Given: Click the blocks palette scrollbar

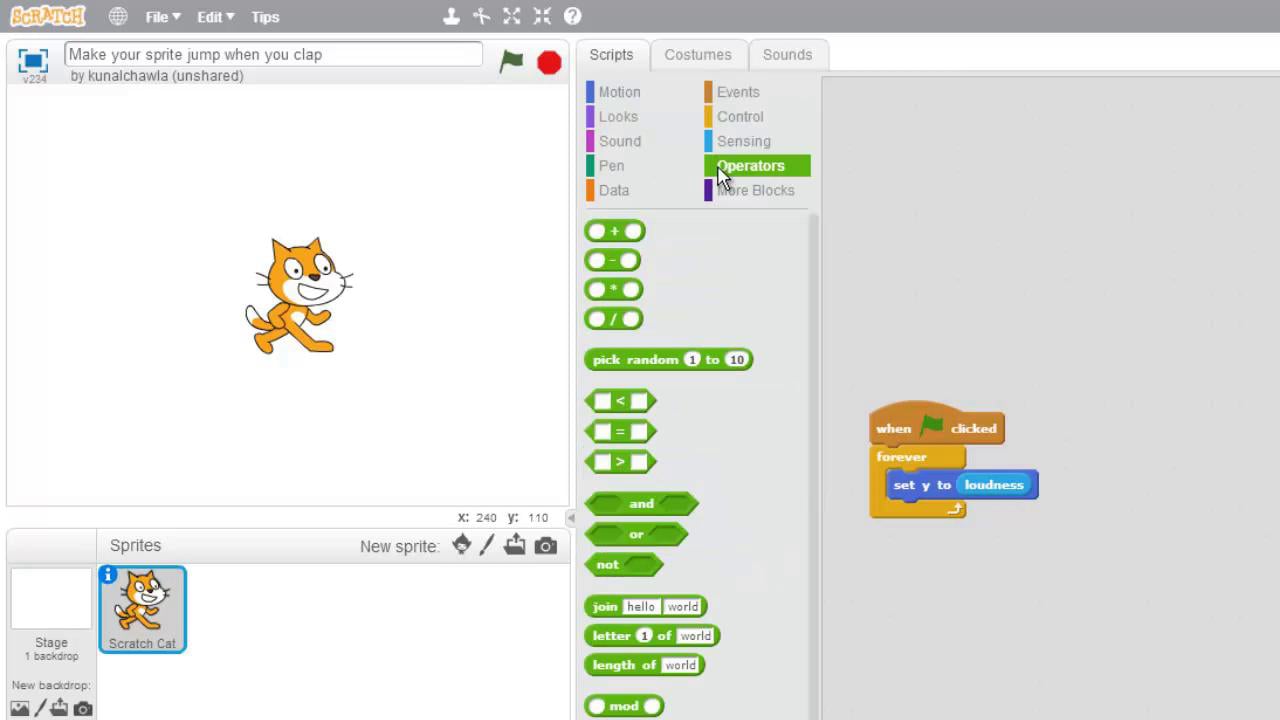Looking at the screenshot, I should [x=813, y=465].
